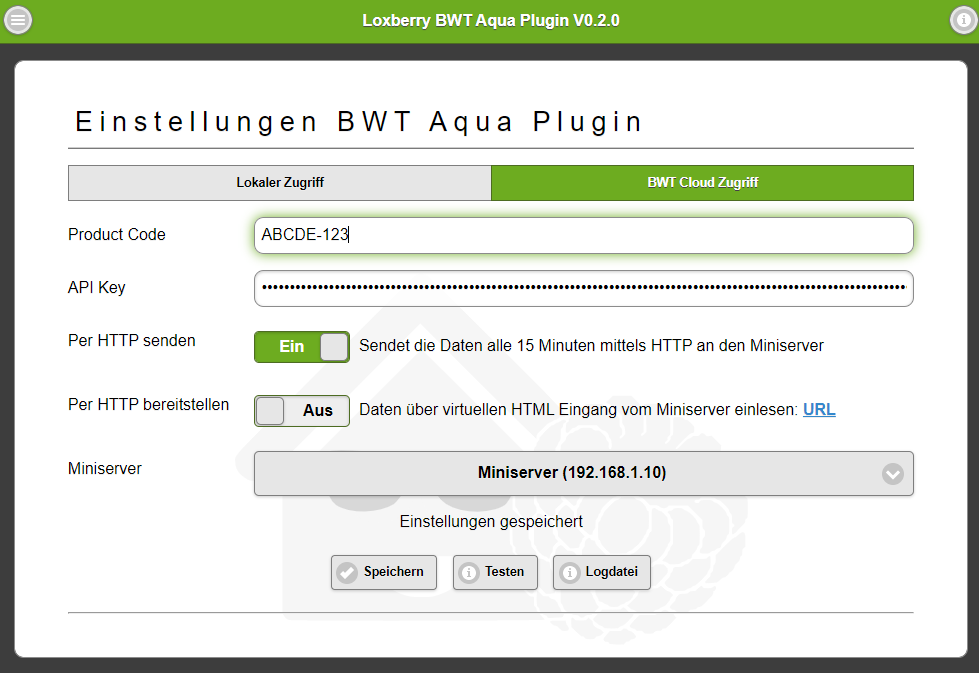Open the Logdatei button
979x673 pixels.
[x=601, y=572]
